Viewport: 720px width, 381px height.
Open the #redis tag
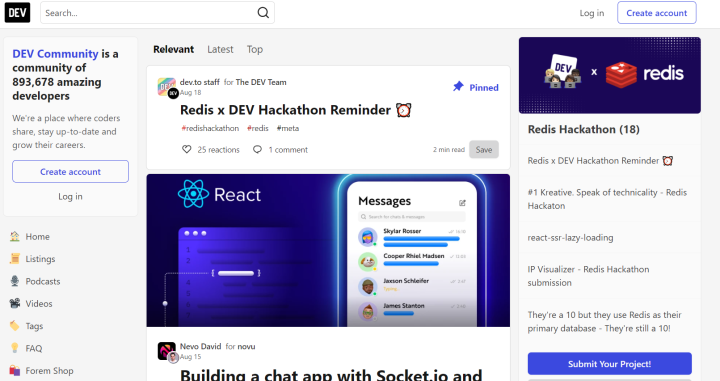click(258, 129)
